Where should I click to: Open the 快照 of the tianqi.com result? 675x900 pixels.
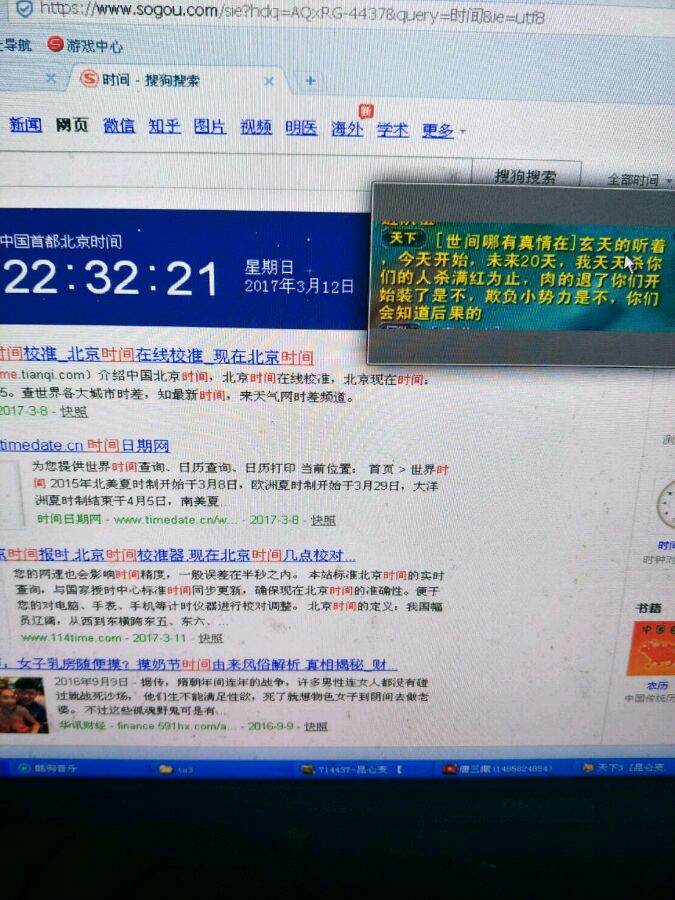pyautogui.click(x=74, y=412)
